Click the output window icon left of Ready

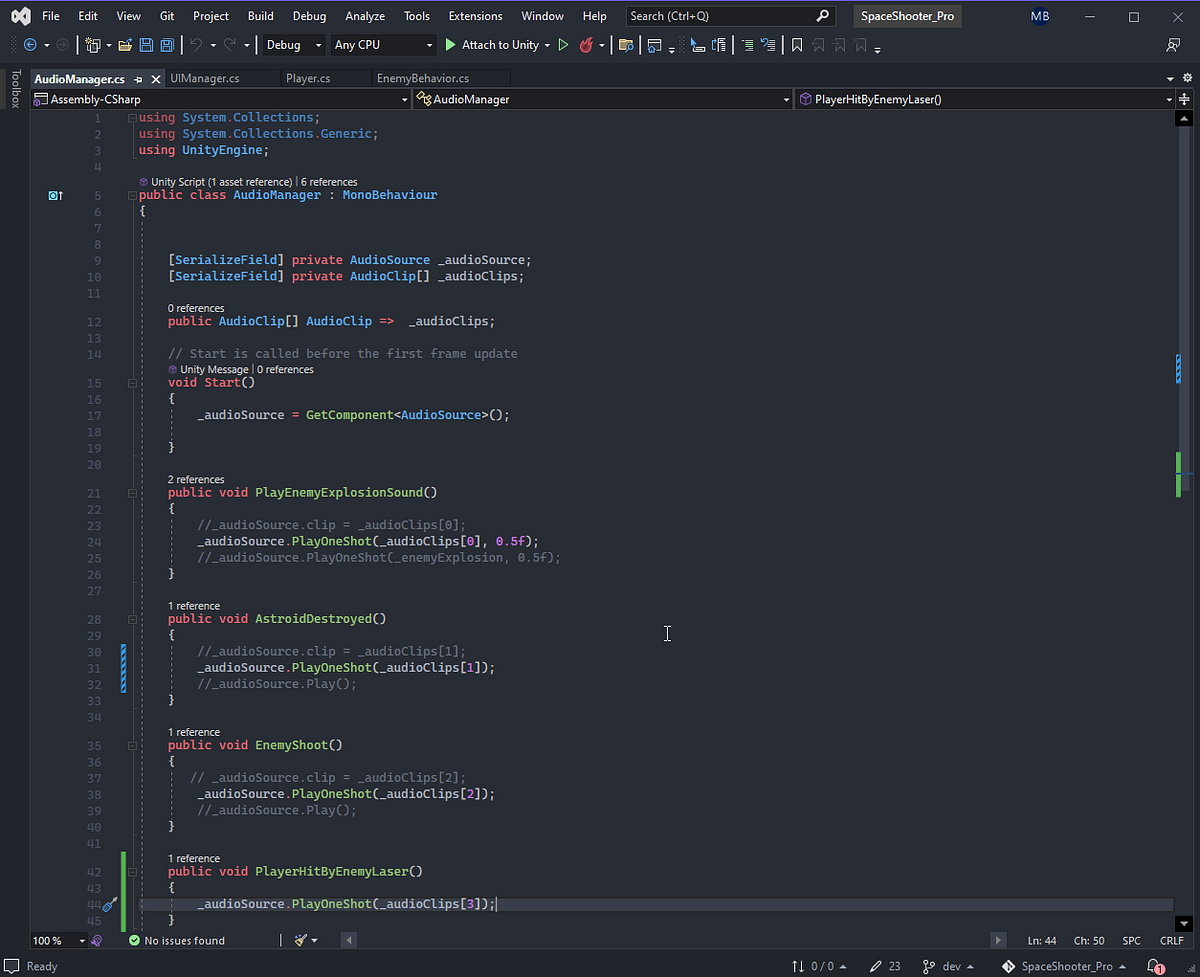tap(14, 966)
